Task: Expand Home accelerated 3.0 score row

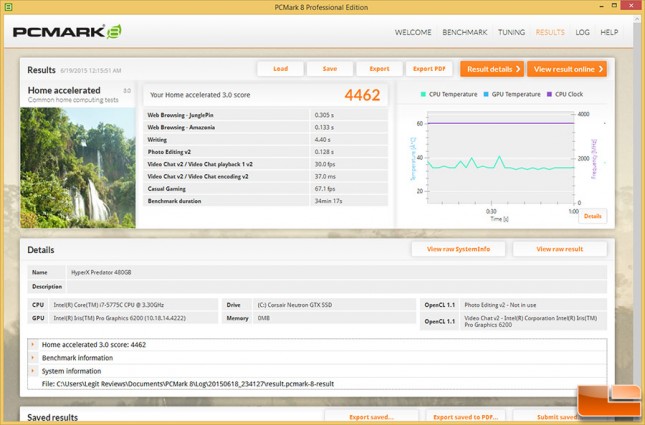Action: (33, 344)
